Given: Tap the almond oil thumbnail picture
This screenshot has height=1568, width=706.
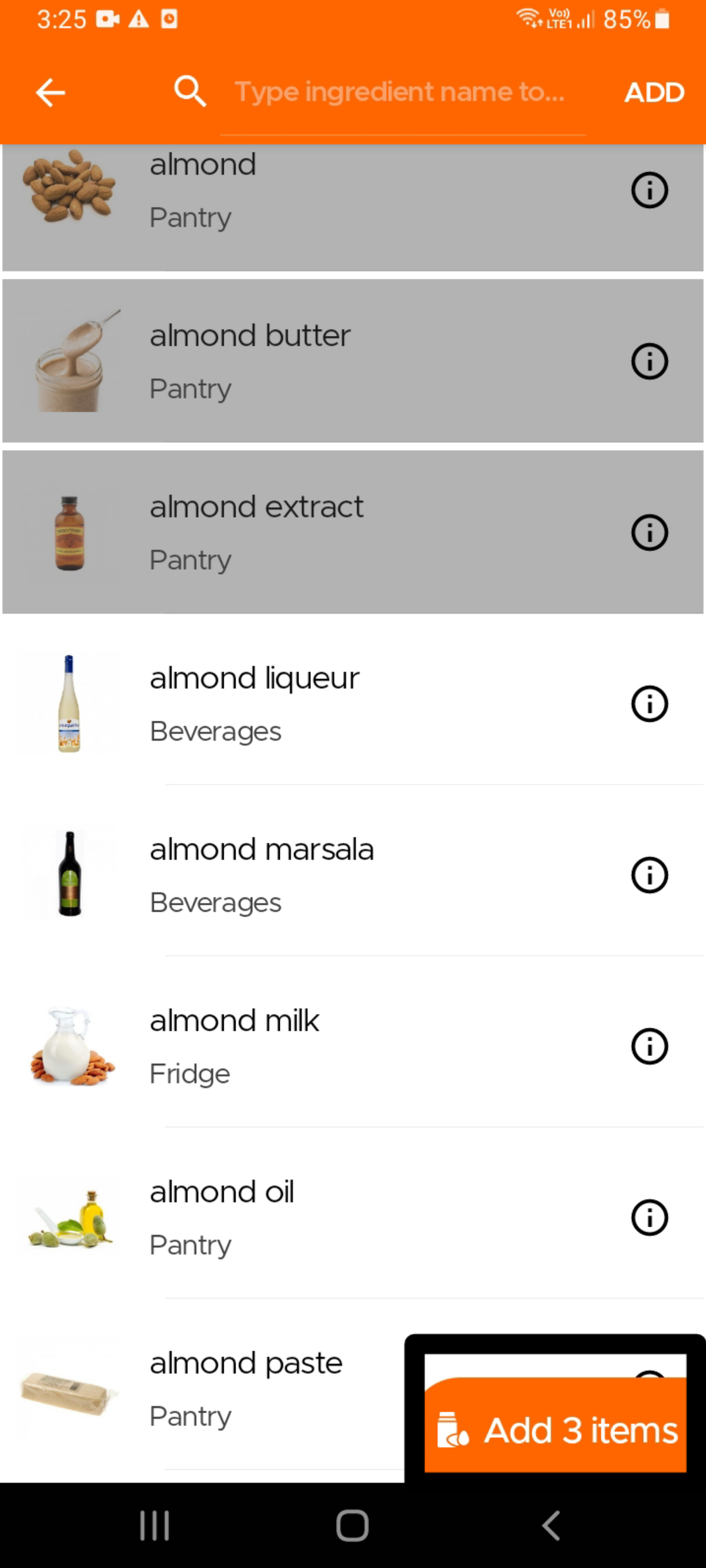Looking at the screenshot, I should (69, 1218).
